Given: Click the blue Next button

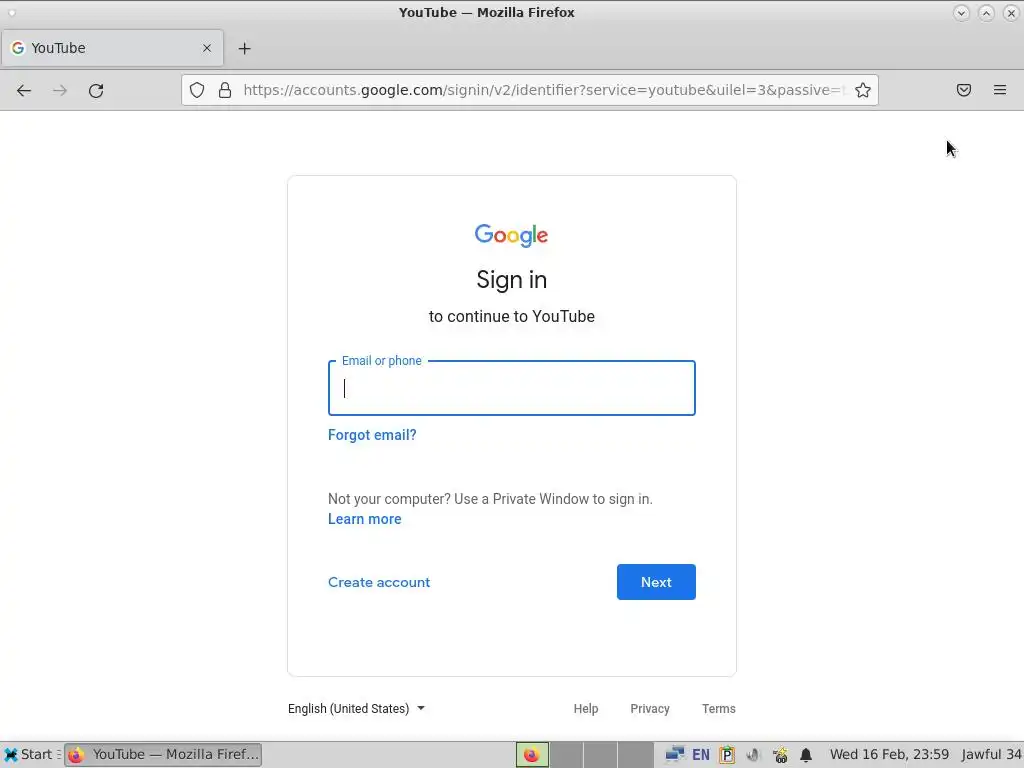Looking at the screenshot, I should pos(656,582).
